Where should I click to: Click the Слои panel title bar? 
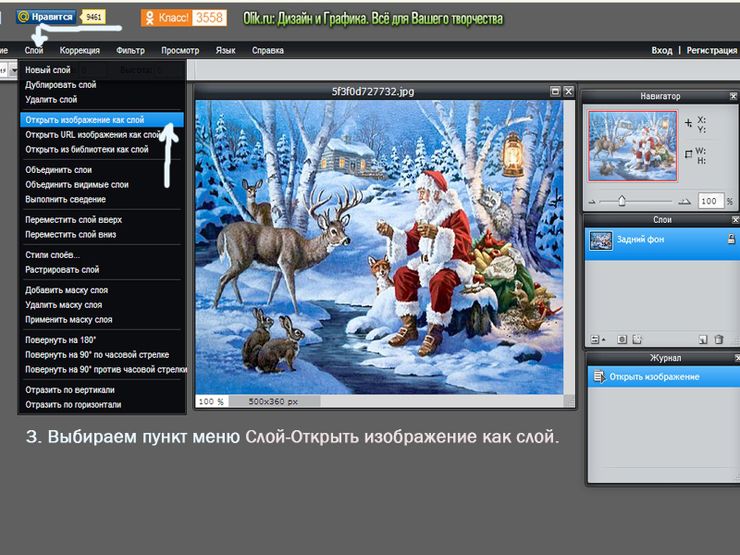point(662,220)
